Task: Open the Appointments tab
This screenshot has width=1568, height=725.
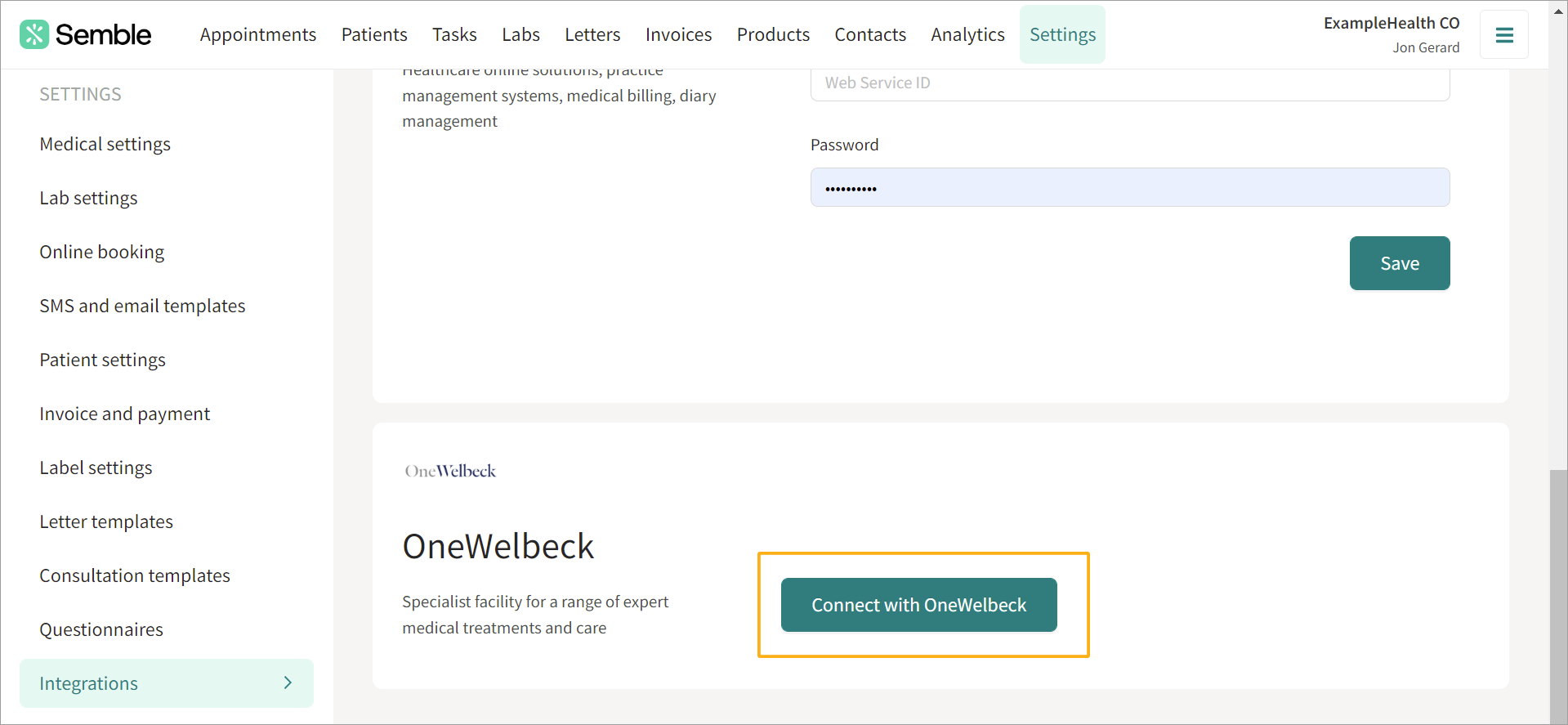Action: [x=258, y=34]
